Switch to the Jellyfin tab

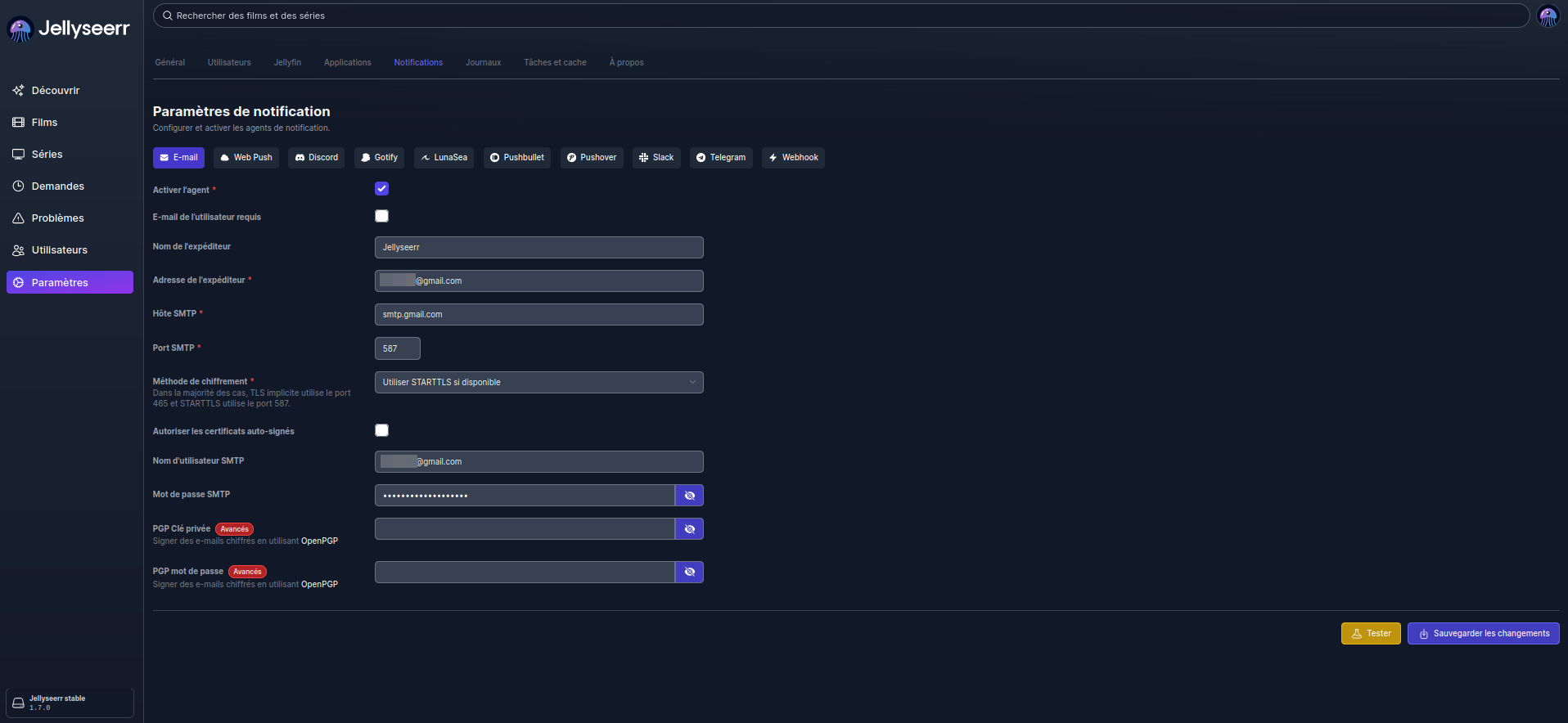[287, 63]
